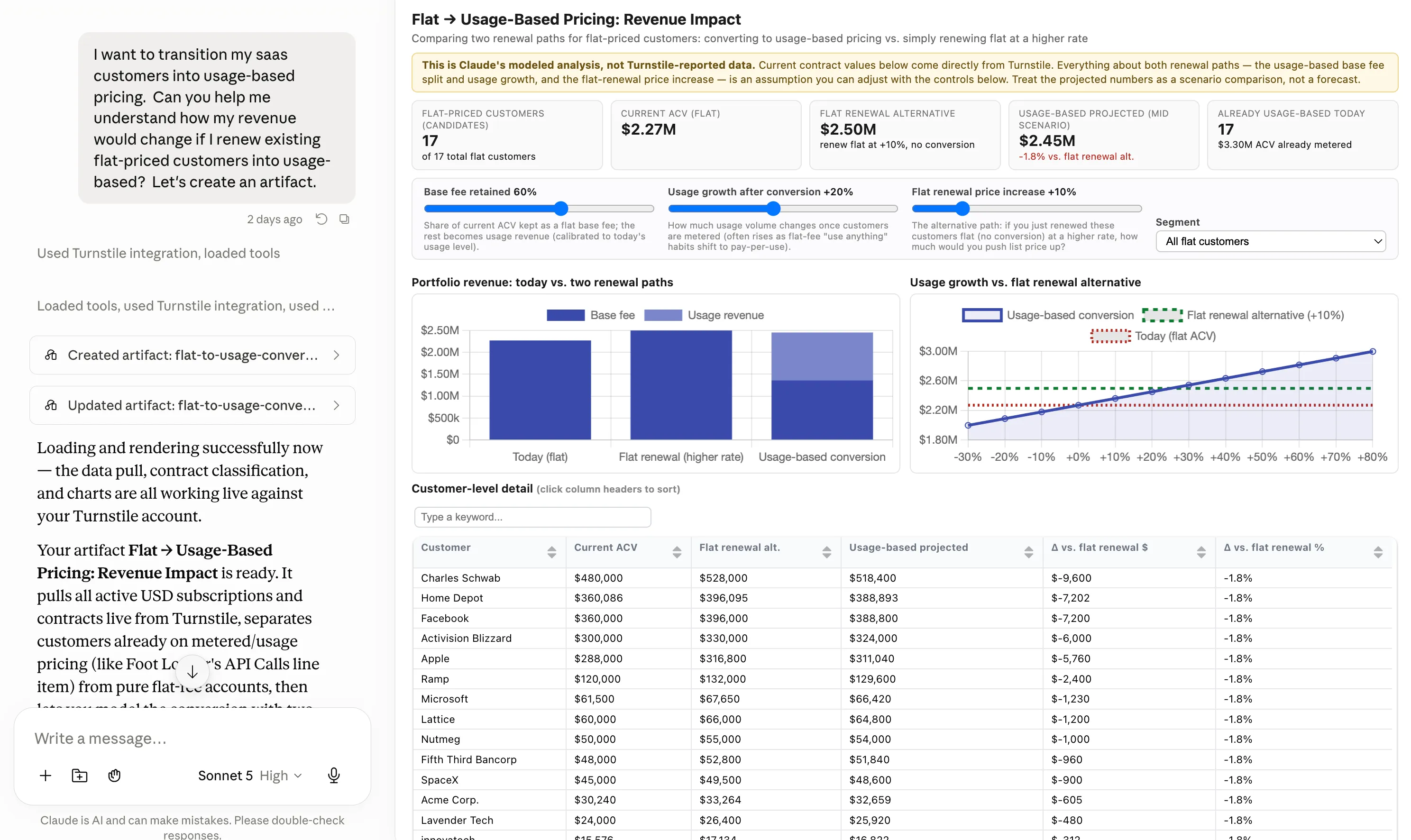Click the artifact icon on the Updated artifact card
This screenshot has height=840, width=1411.
click(x=51, y=405)
